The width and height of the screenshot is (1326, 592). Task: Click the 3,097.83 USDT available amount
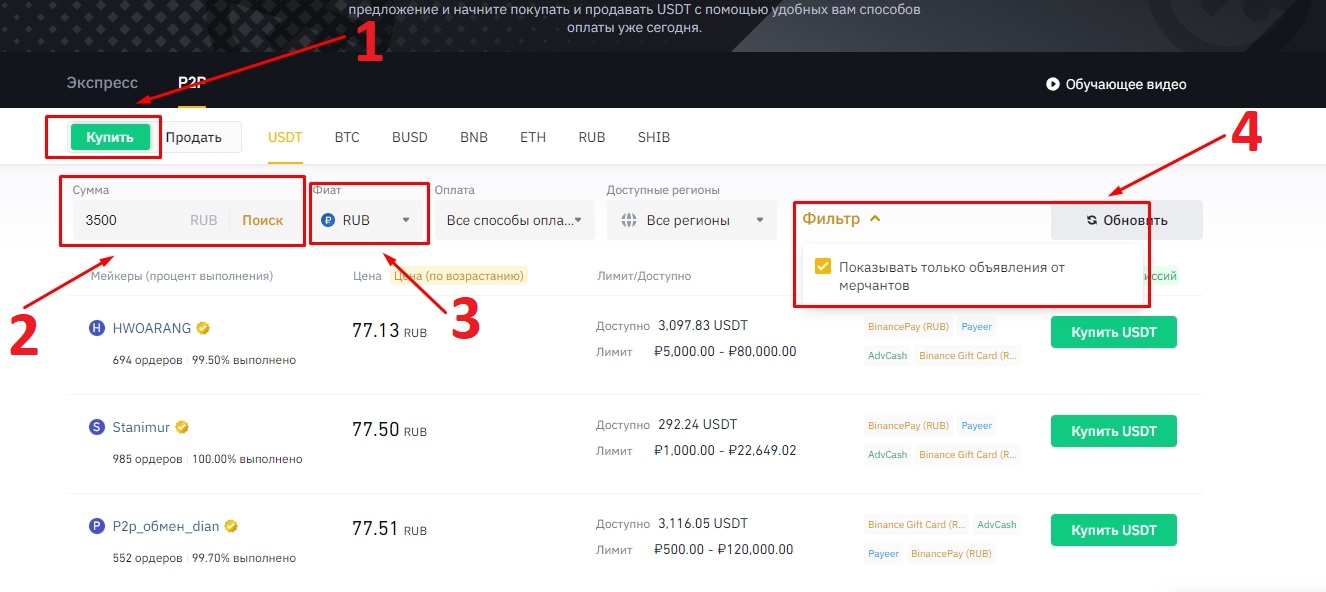coord(703,326)
